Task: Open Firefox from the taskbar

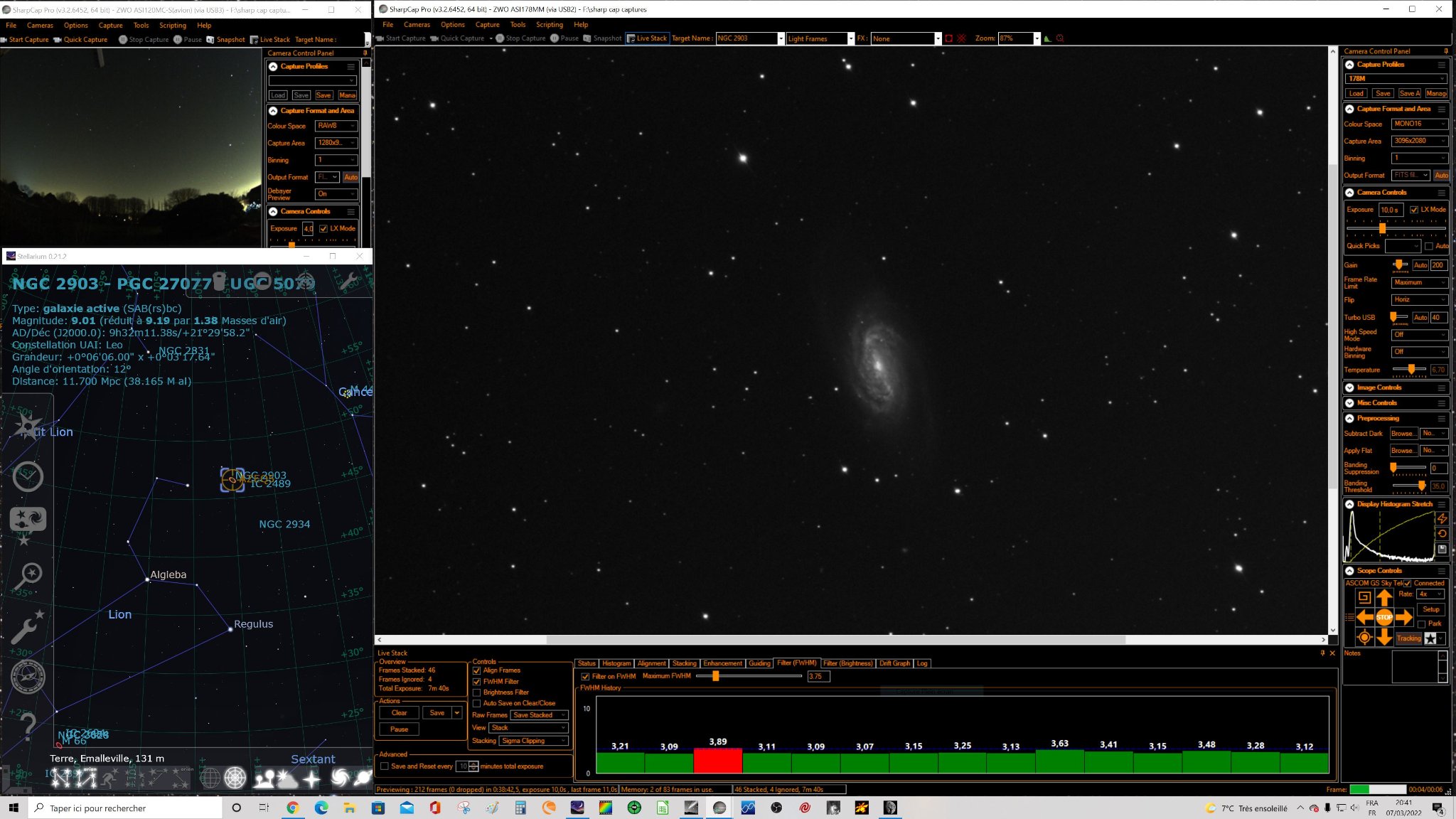Action: pos(549,808)
